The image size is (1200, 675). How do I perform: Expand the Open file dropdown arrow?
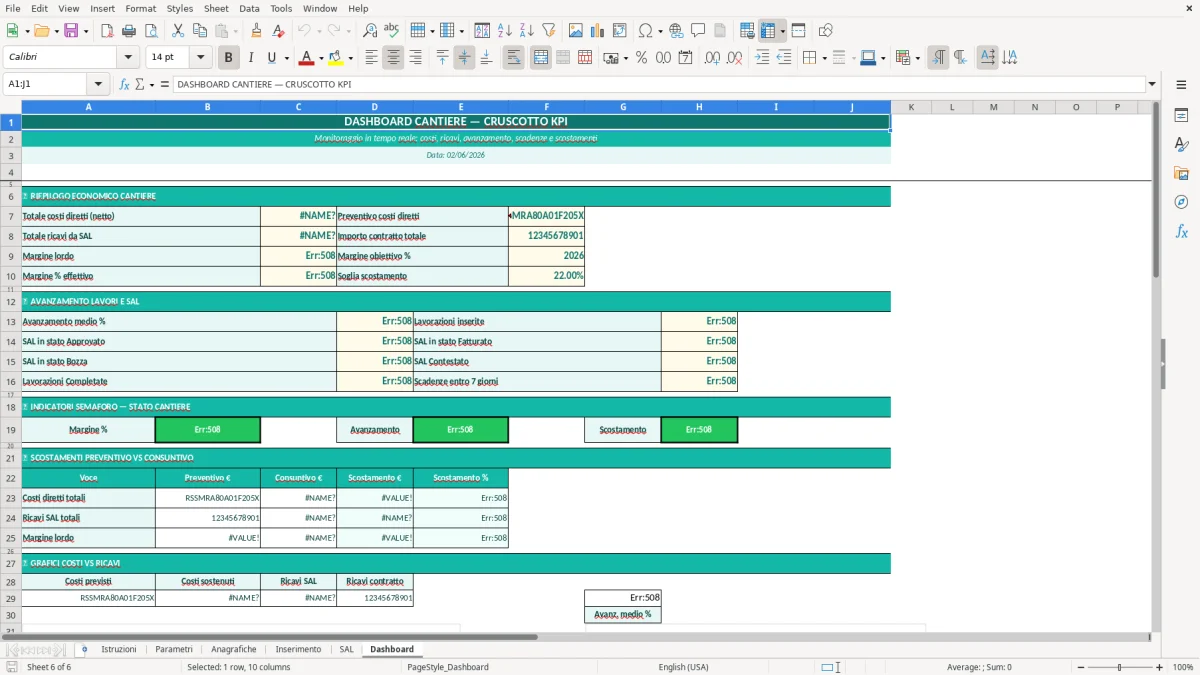point(54,30)
